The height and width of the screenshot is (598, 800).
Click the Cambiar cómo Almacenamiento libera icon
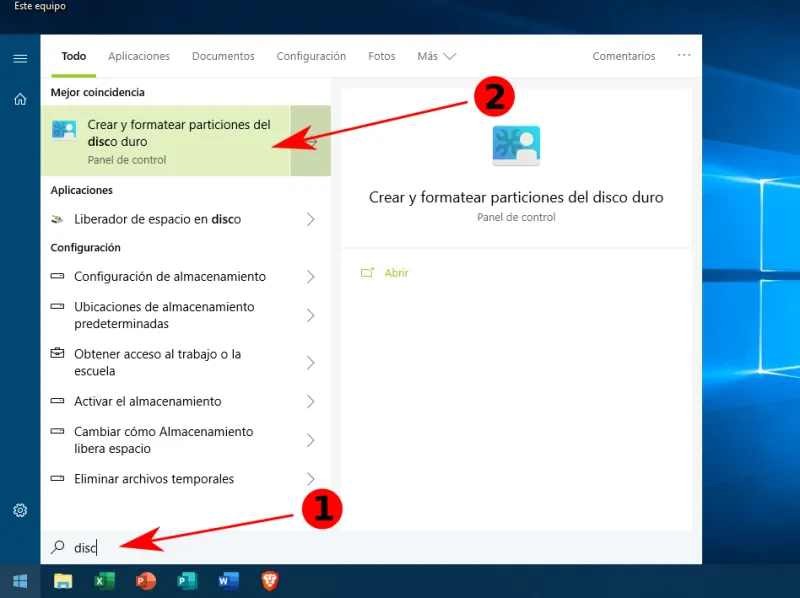(x=57, y=431)
